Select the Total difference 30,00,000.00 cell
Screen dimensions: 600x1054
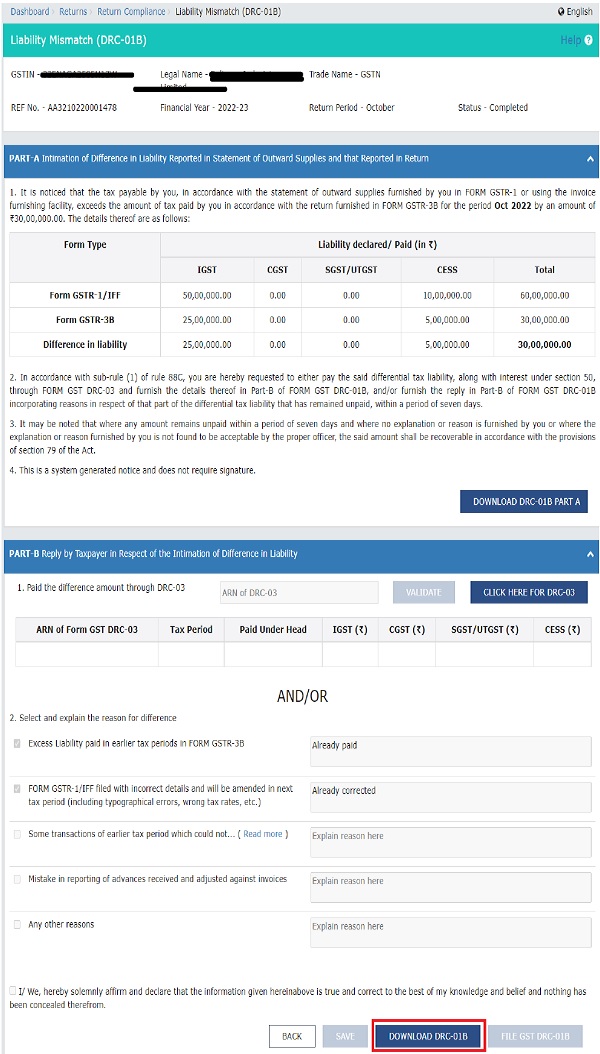tap(544, 345)
